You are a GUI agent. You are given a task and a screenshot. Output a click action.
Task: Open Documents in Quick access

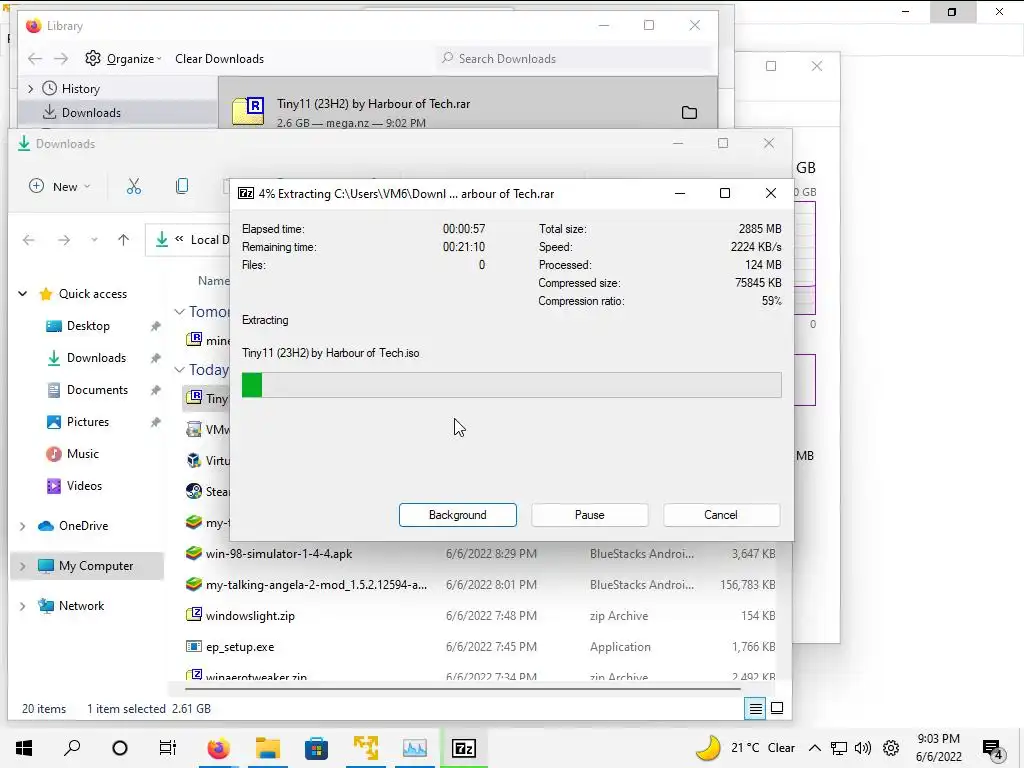(x=97, y=390)
